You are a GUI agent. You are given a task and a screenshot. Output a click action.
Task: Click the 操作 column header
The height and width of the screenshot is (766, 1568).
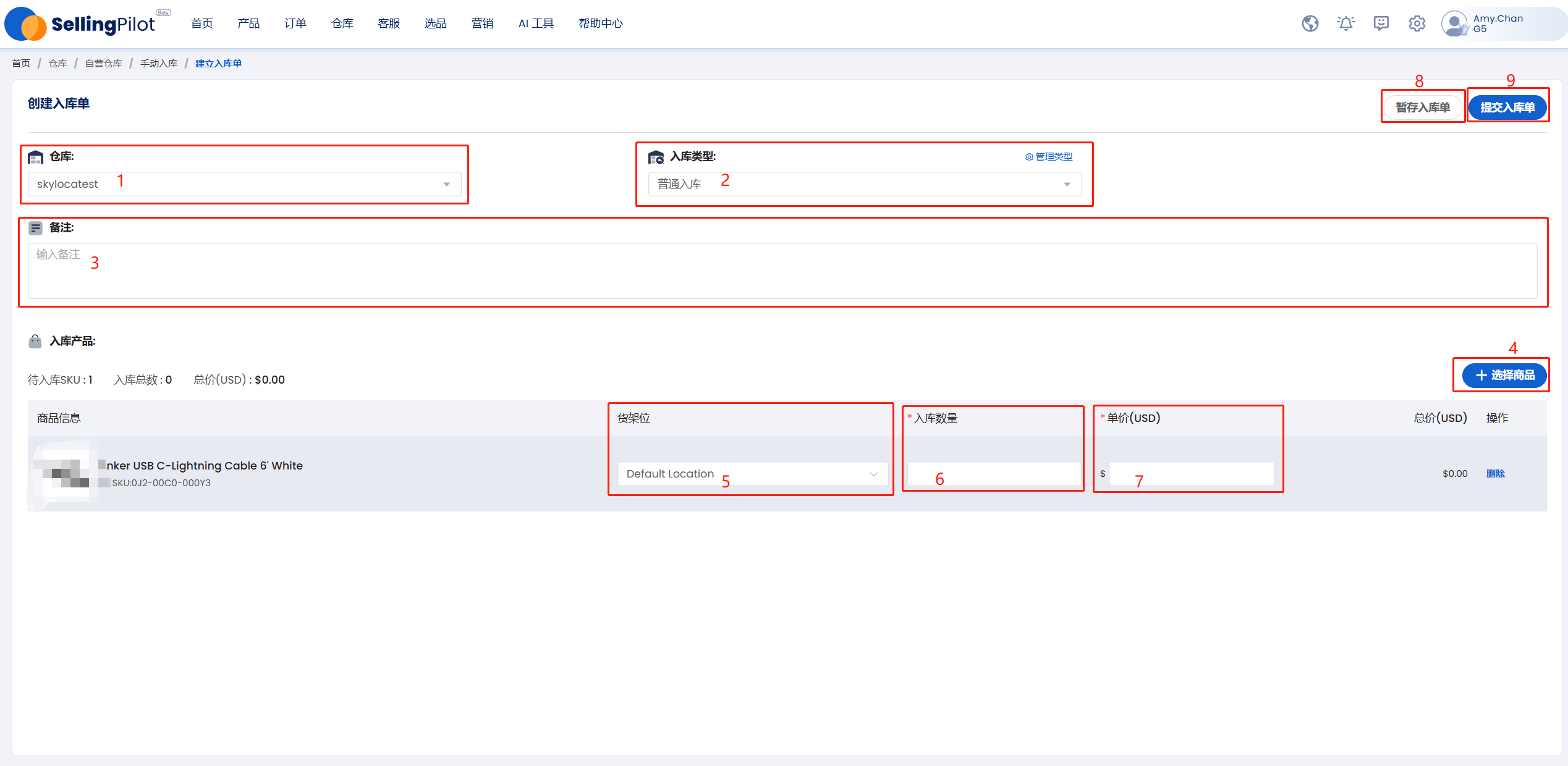[1497, 418]
